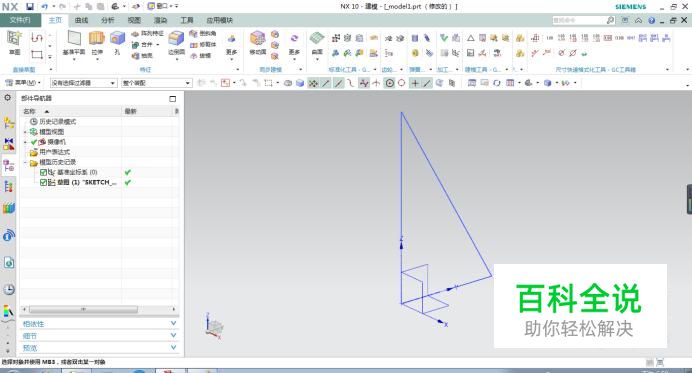
Task: Expand the Dependencies (相依性) panel
Action: (100, 324)
